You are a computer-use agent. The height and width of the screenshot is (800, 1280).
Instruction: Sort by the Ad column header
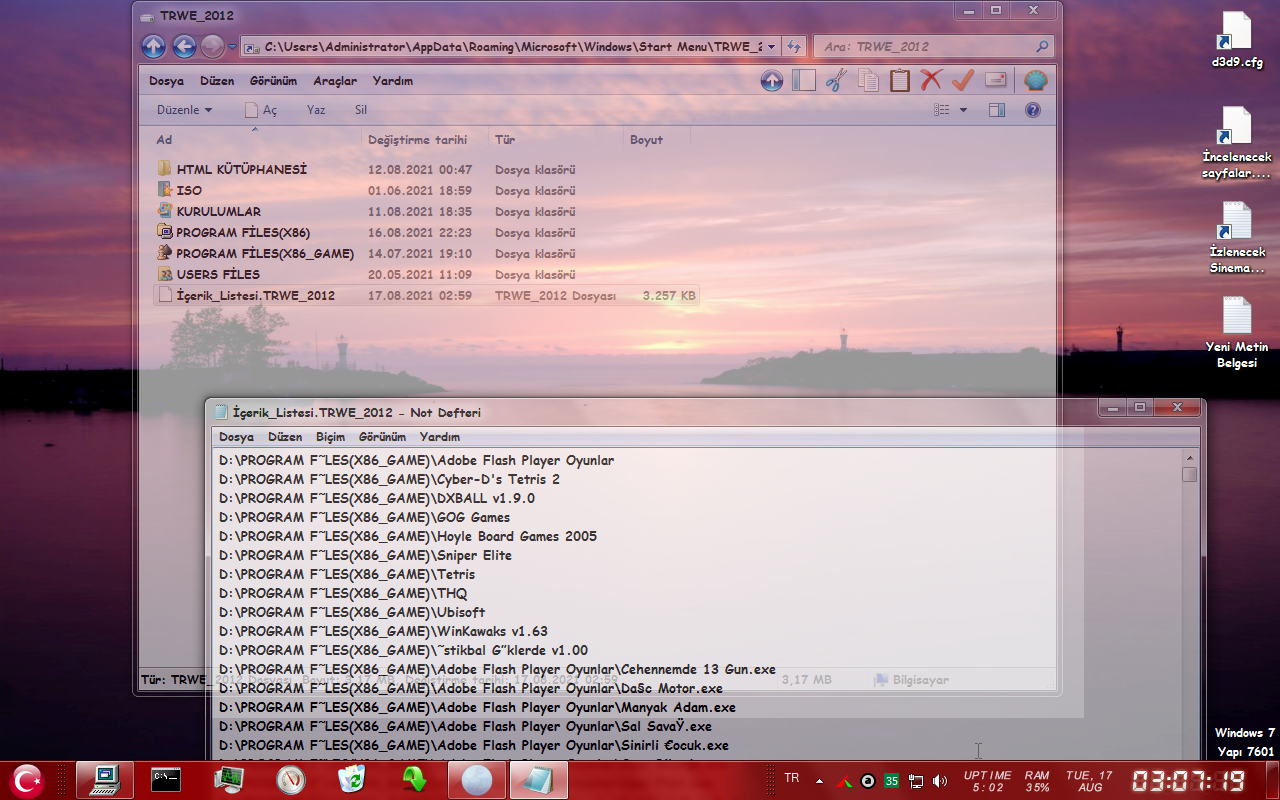coord(255,140)
